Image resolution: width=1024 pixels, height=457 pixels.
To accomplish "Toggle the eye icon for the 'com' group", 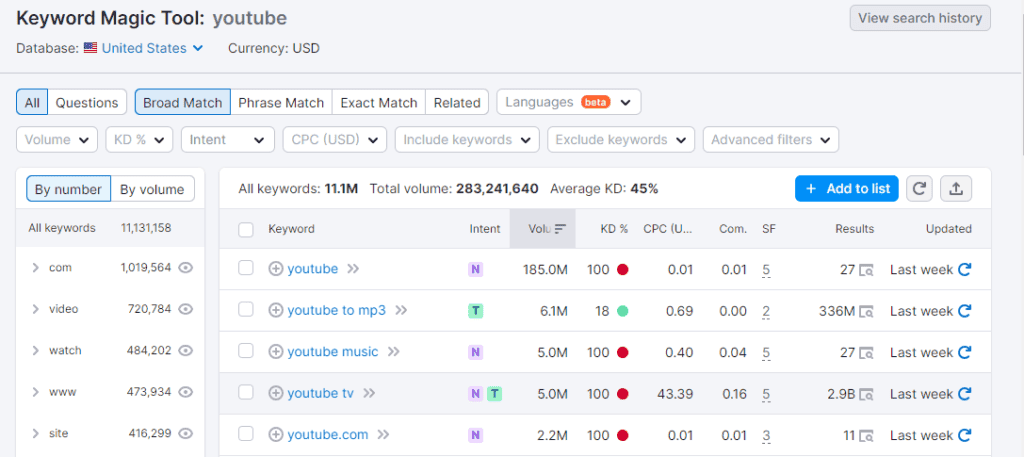I will click(x=186, y=268).
